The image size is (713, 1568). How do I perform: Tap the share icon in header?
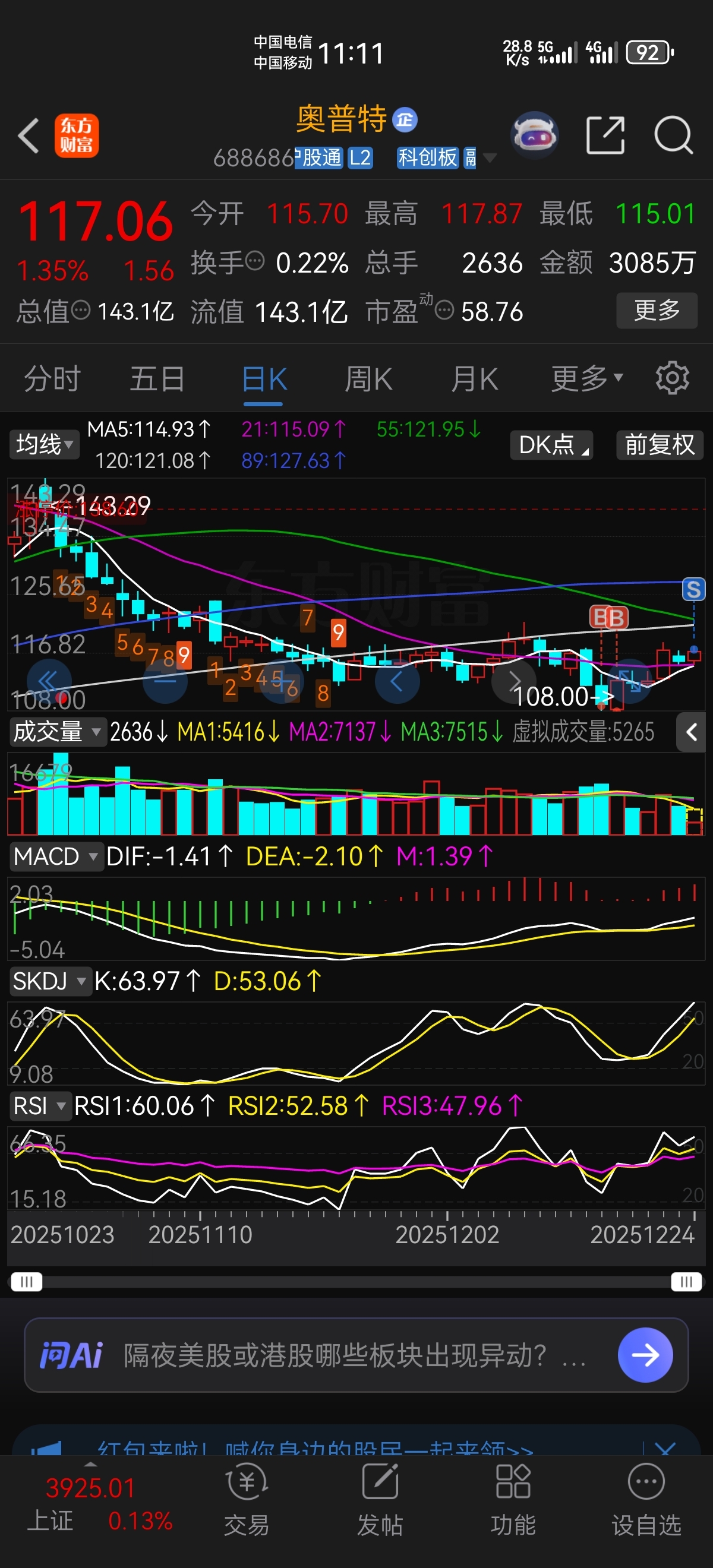[x=605, y=134]
